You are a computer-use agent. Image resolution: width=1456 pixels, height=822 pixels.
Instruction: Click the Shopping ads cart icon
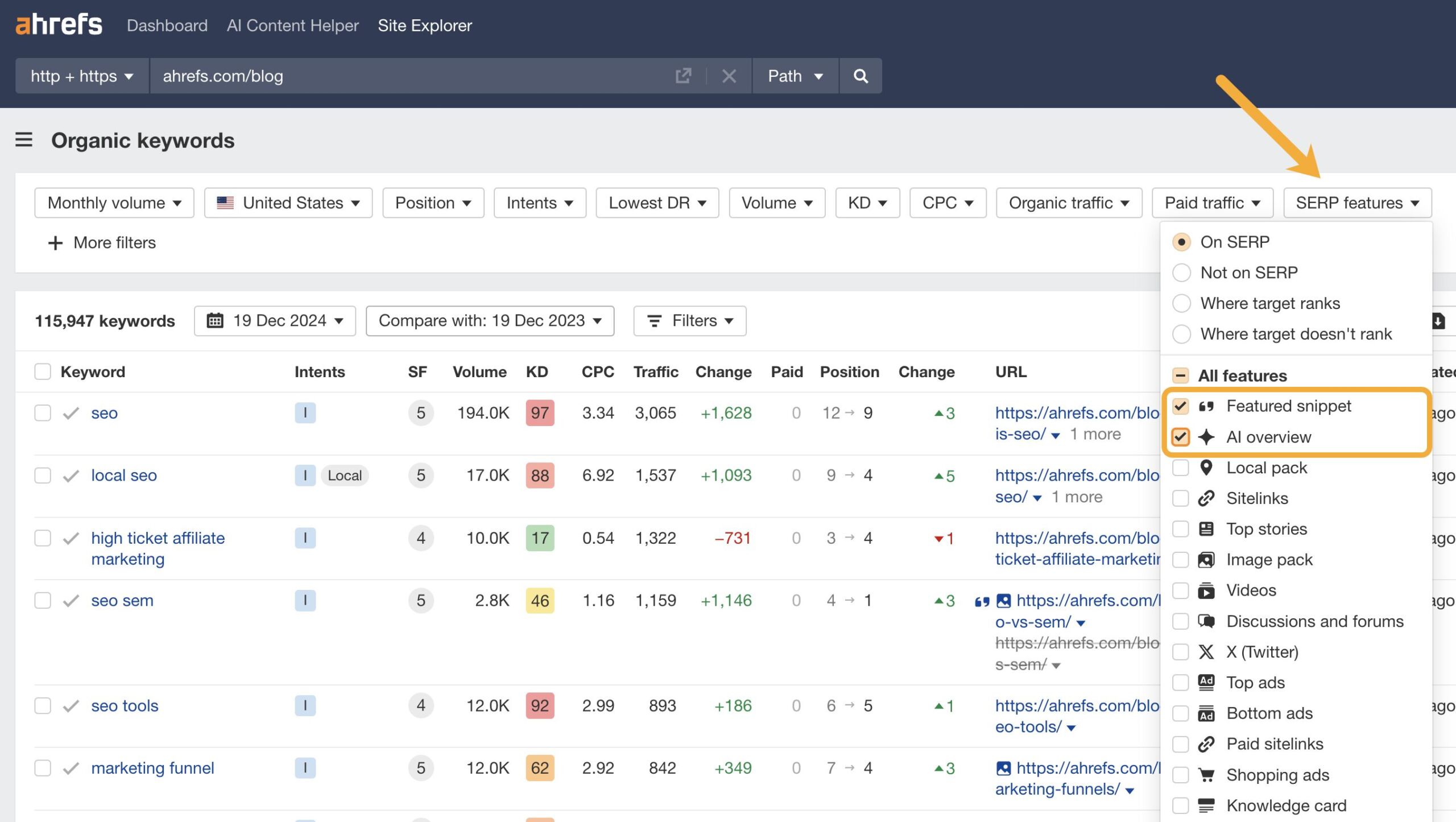(1206, 775)
